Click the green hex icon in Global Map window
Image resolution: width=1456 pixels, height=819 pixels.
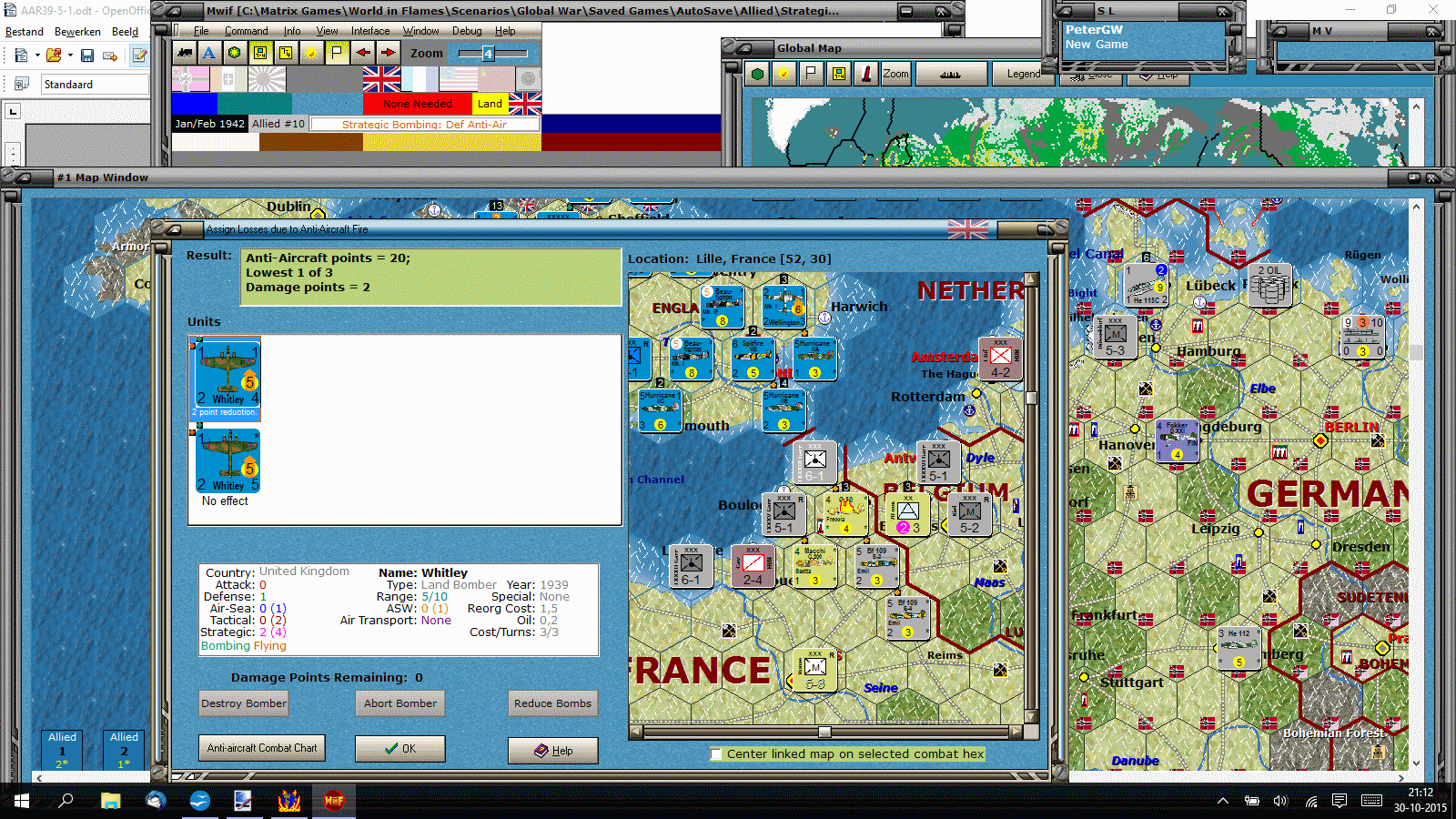point(757,75)
